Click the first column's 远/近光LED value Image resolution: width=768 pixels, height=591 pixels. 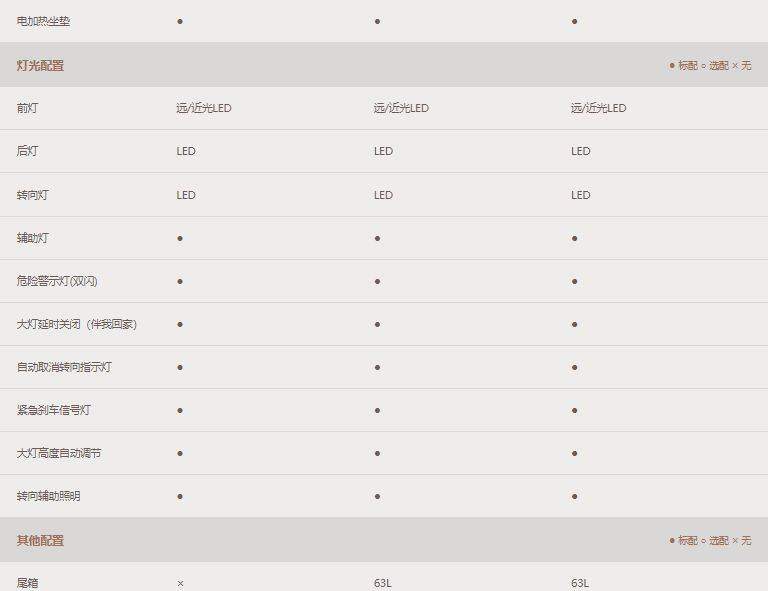point(204,108)
